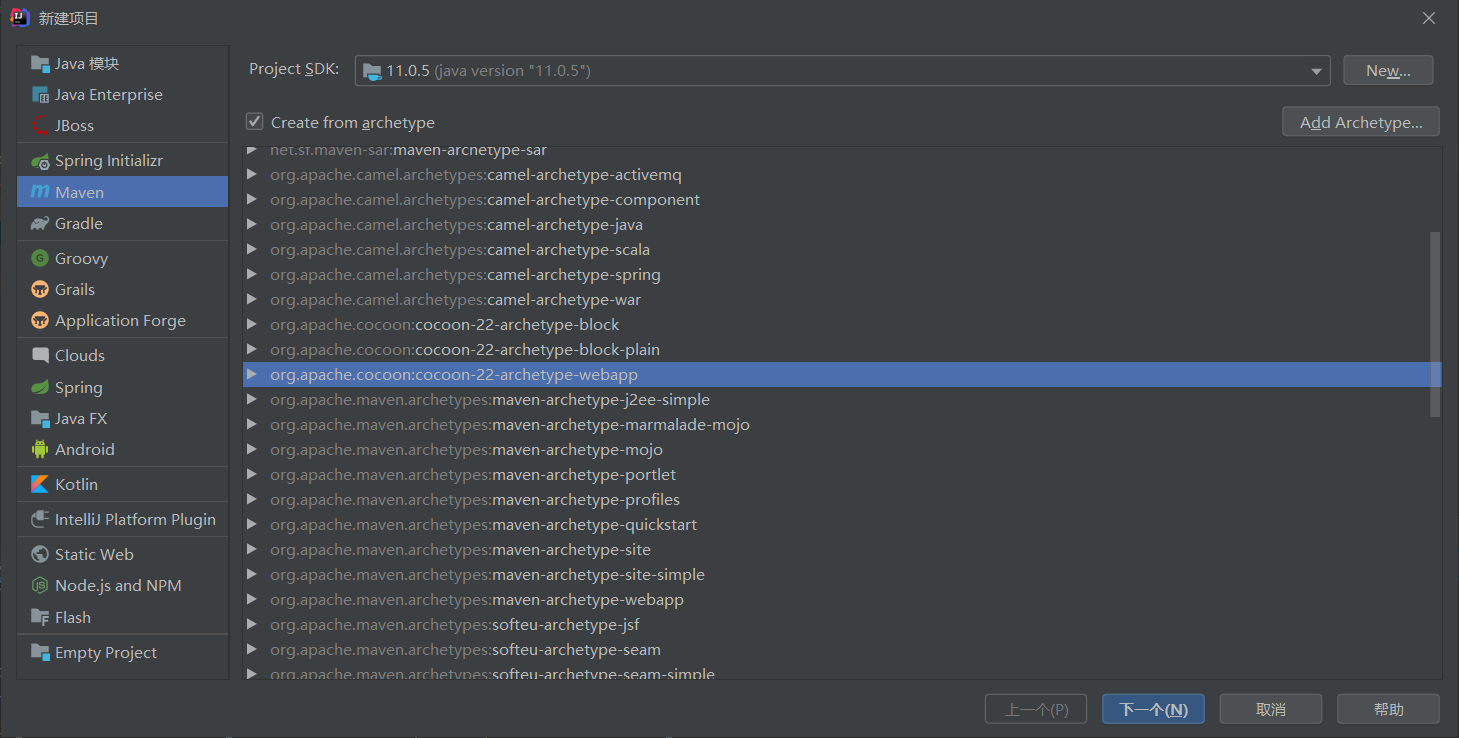Click the Android robot icon

pos(40,450)
